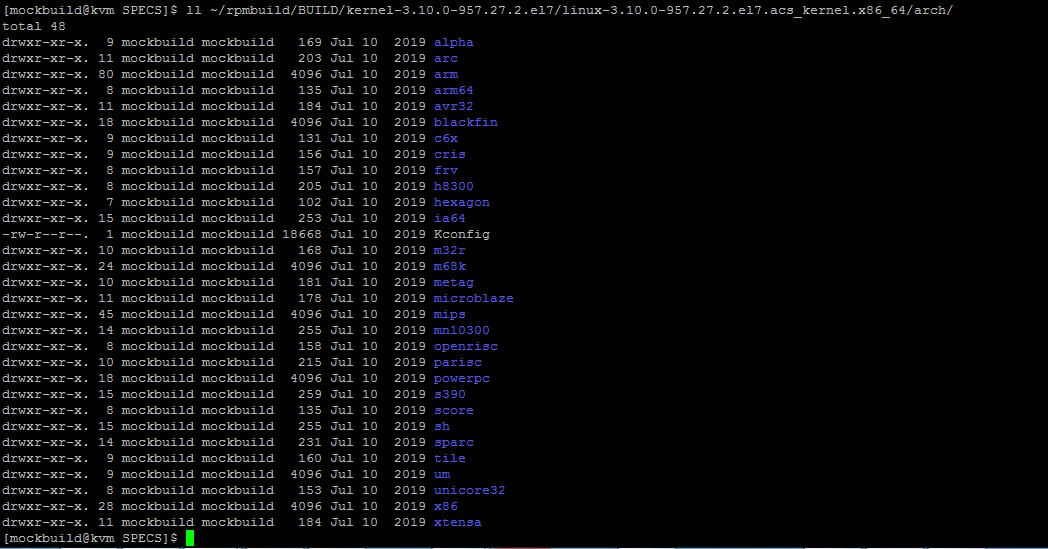Click the ia64 directory name
This screenshot has height=549, width=1048.
(x=449, y=219)
